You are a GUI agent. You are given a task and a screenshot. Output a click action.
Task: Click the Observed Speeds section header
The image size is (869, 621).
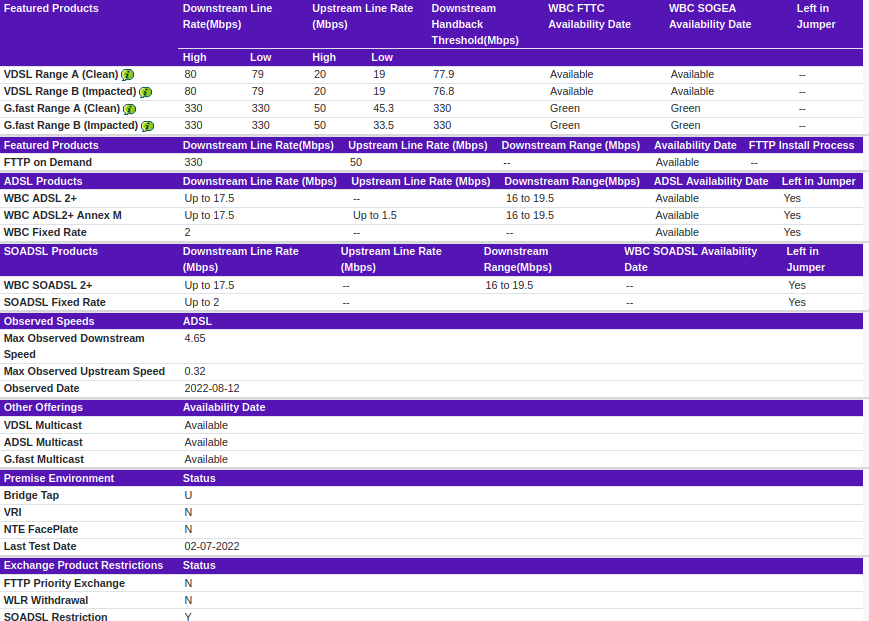point(49,321)
